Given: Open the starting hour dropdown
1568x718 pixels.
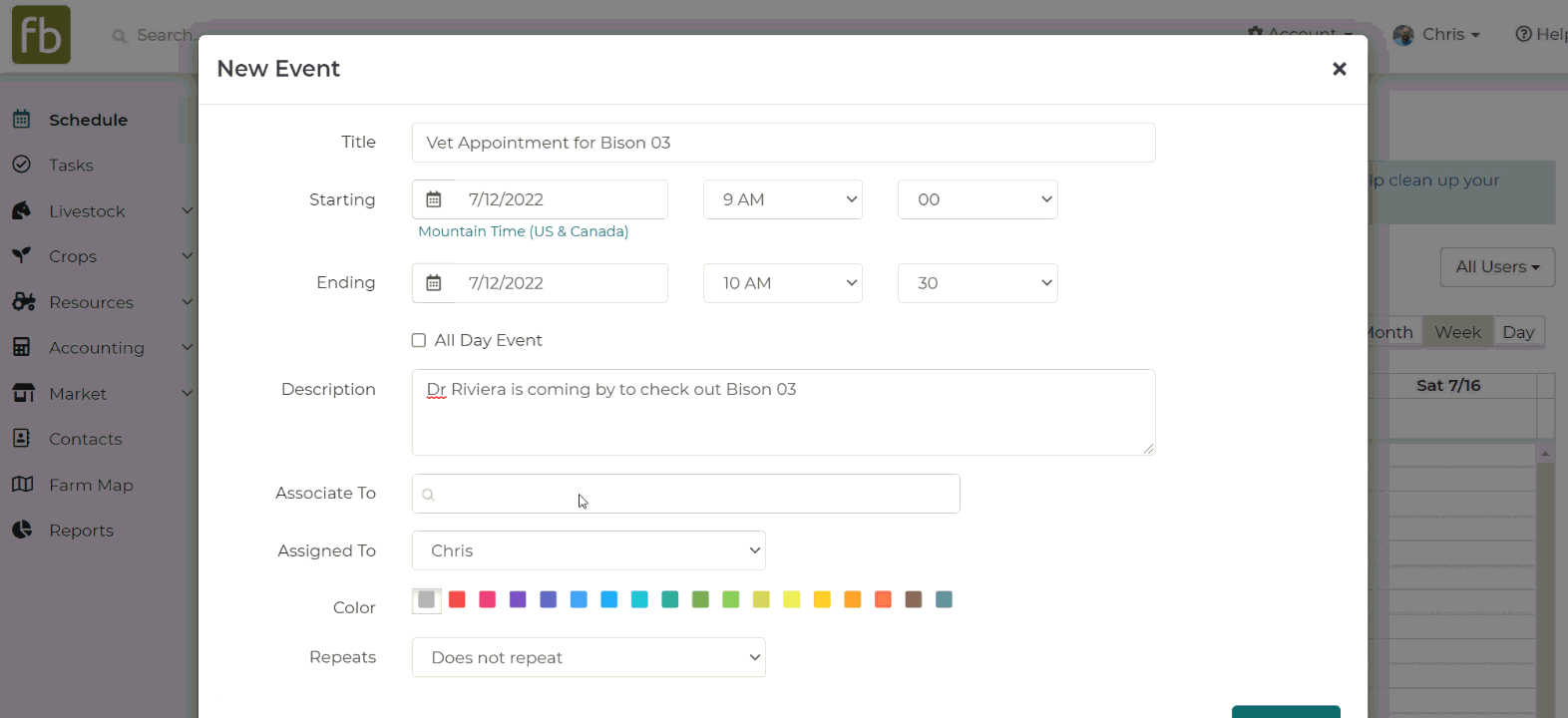Looking at the screenshot, I should [783, 199].
